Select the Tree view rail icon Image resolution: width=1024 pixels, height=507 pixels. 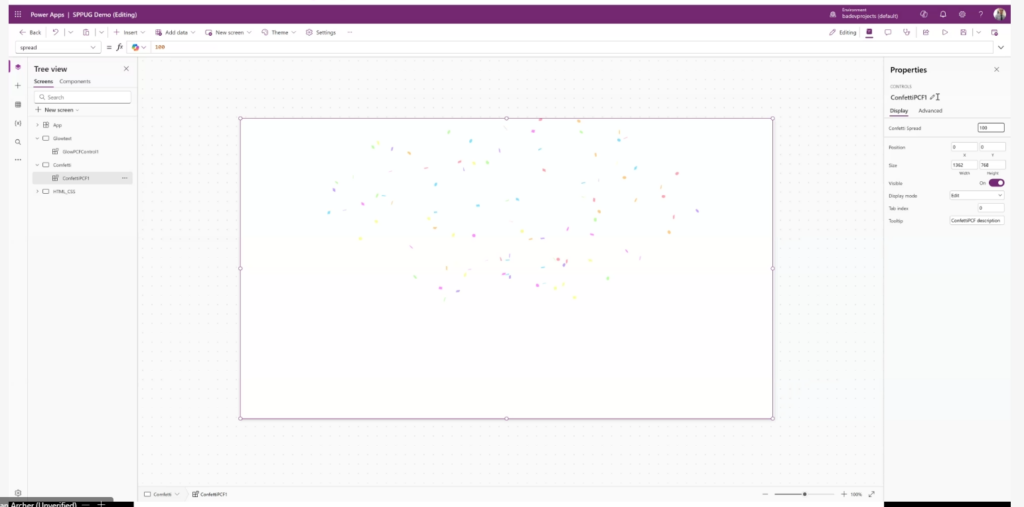[x=18, y=67]
